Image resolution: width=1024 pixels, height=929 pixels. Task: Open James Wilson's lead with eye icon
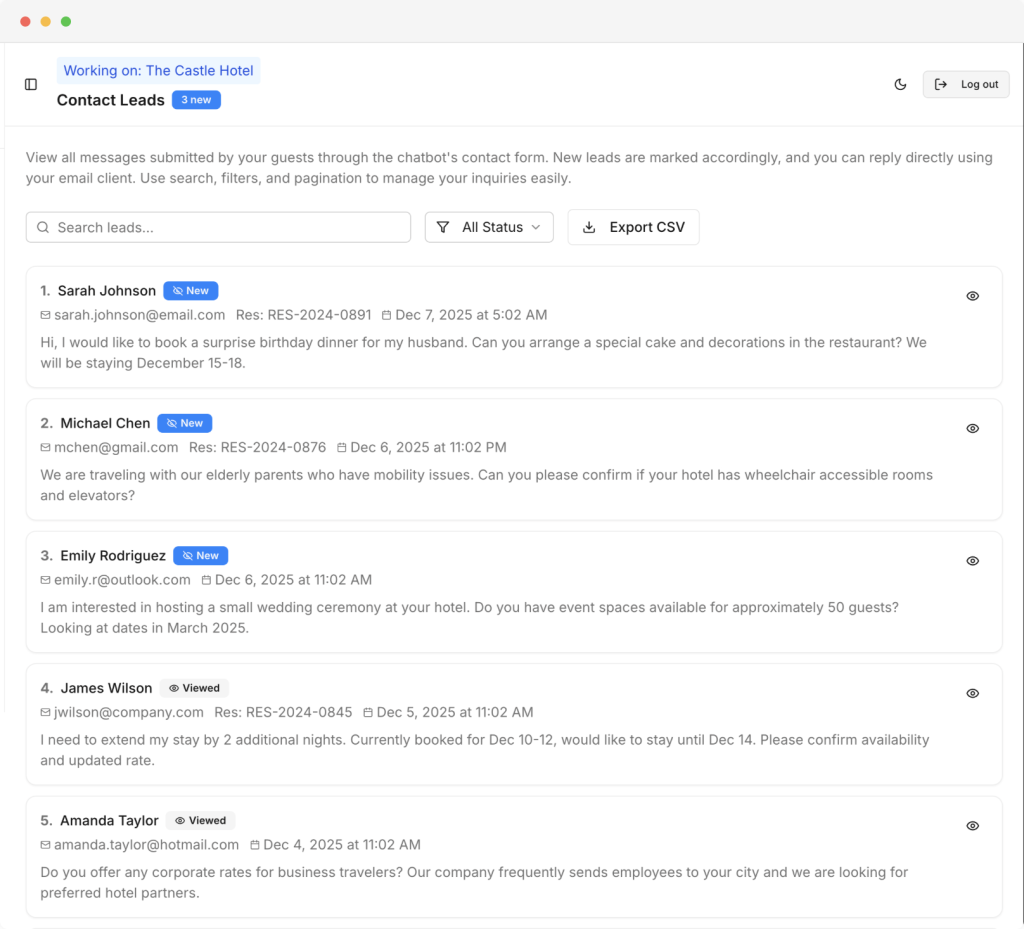972,693
